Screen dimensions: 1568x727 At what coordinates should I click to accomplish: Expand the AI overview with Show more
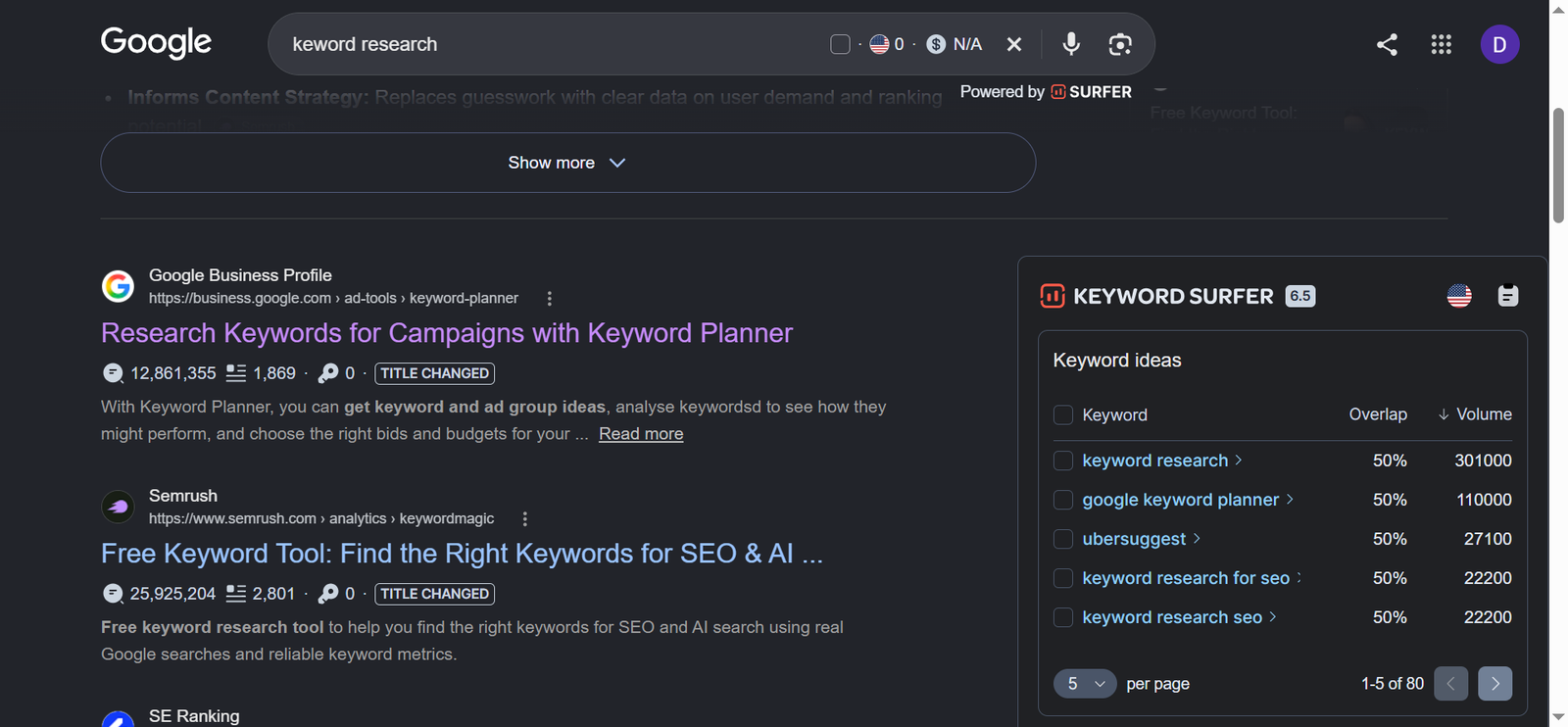[x=567, y=163]
